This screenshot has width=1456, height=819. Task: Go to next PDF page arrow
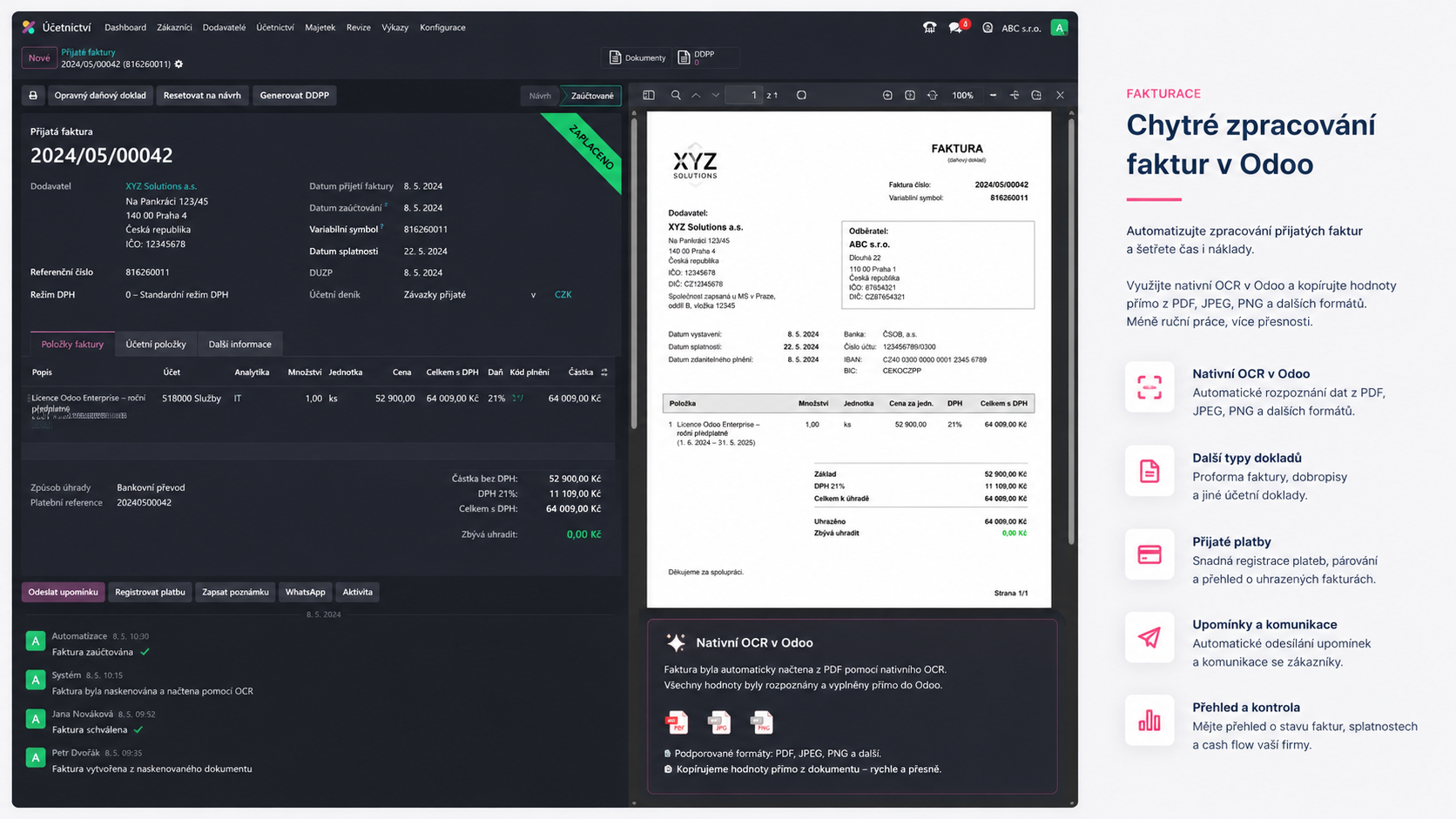[x=716, y=96]
